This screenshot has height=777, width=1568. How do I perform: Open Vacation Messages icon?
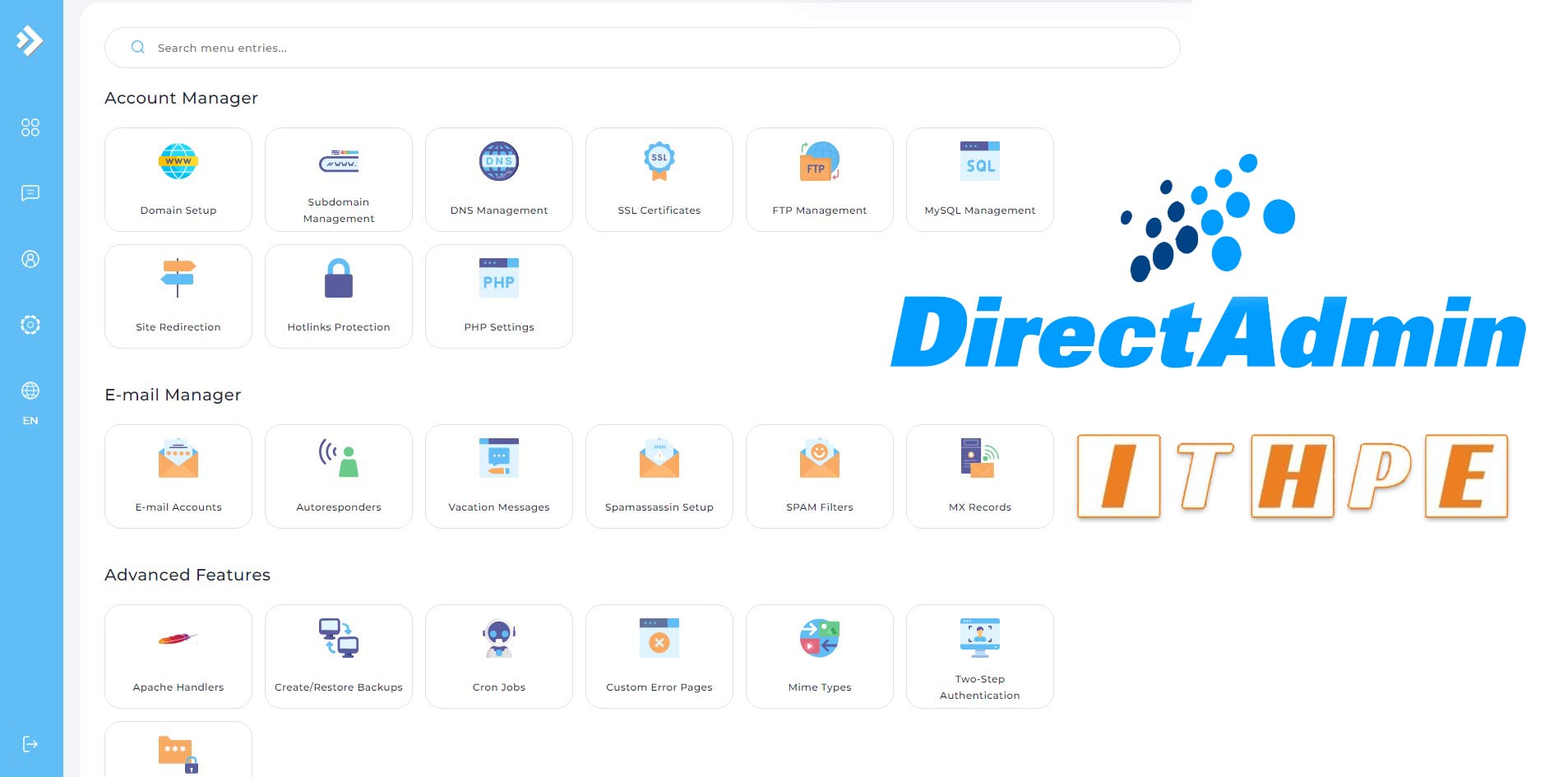tap(499, 458)
